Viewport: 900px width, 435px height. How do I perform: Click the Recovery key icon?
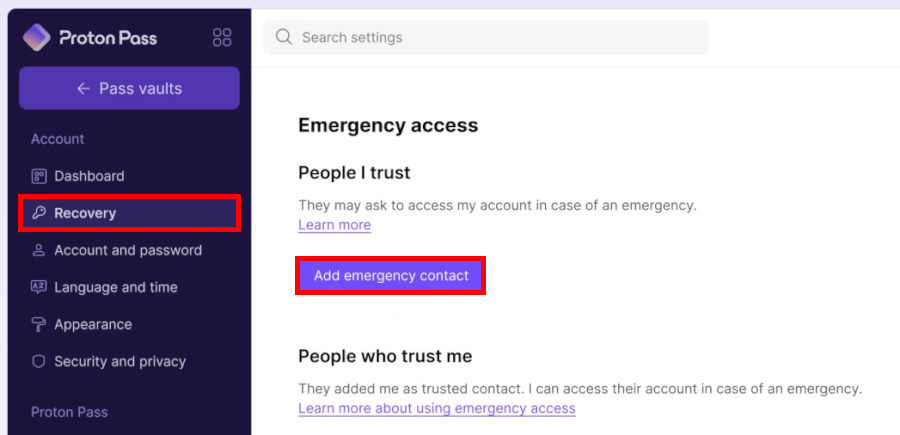point(39,213)
